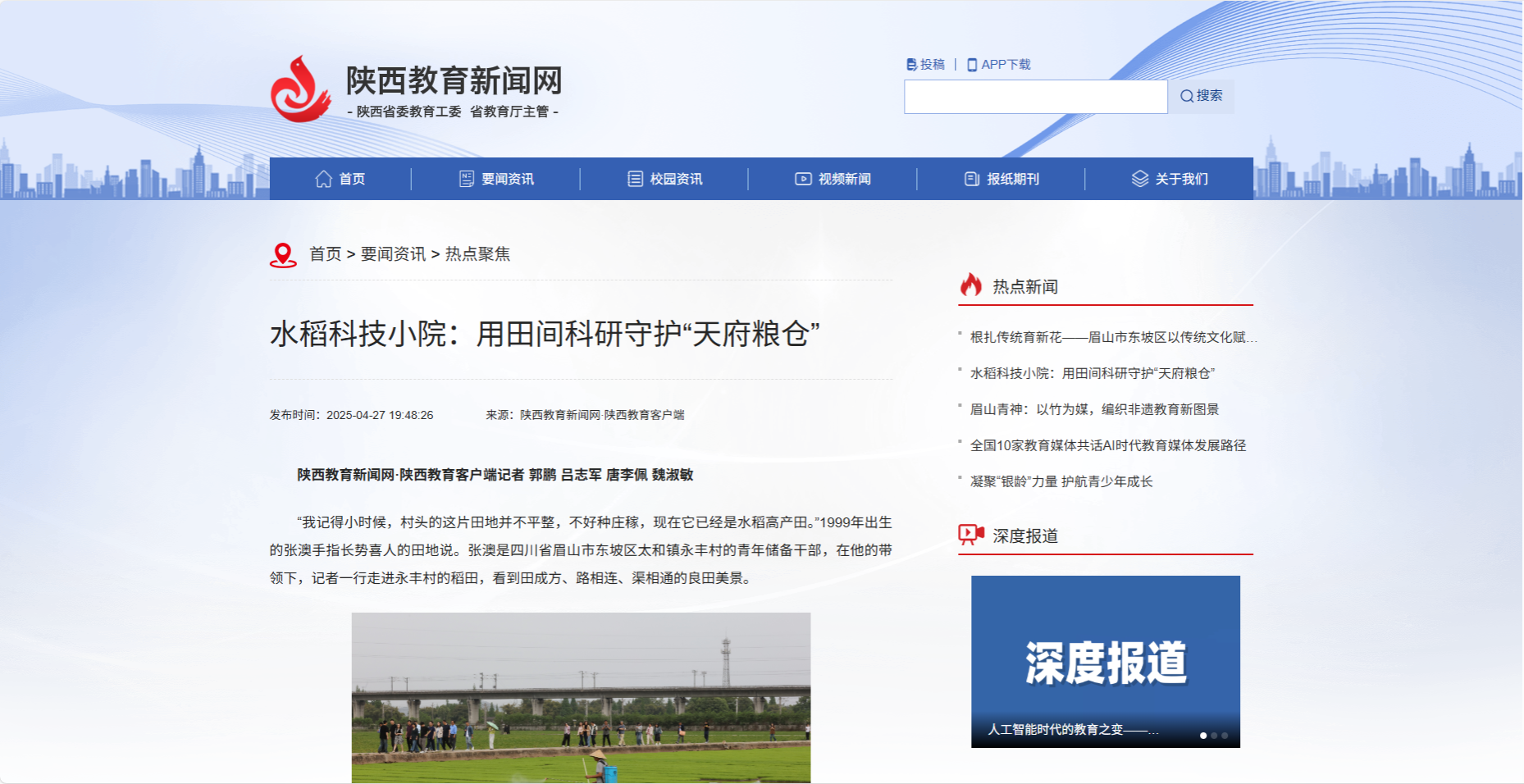The width and height of the screenshot is (1524, 784).
Task: Select the second carousel dot on 深度报道 banner
Action: click(x=1214, y=736)
